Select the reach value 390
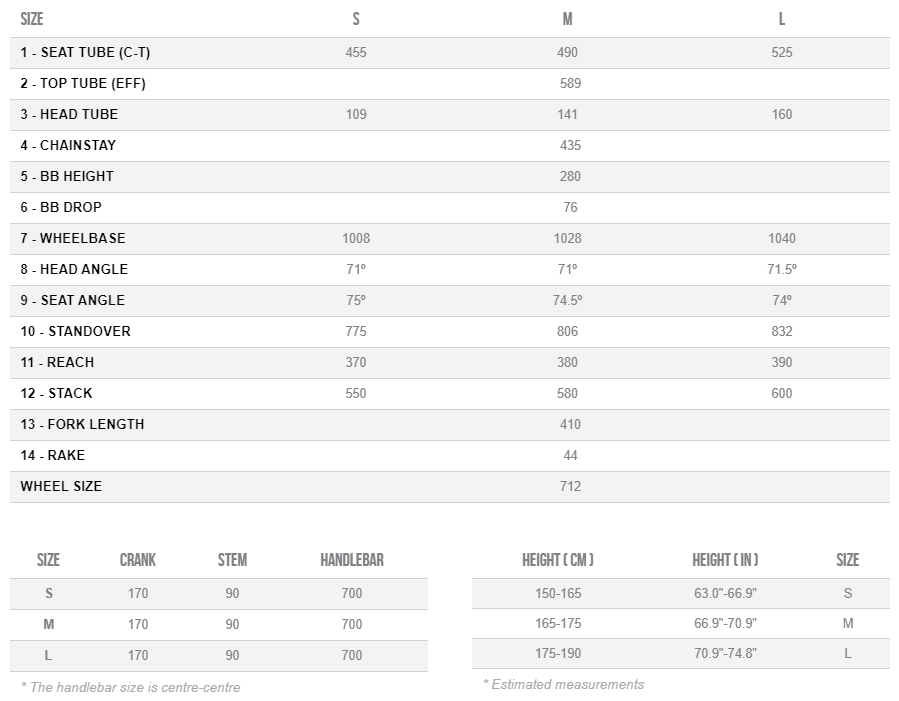The image size is (899, 701). point(782,362)
